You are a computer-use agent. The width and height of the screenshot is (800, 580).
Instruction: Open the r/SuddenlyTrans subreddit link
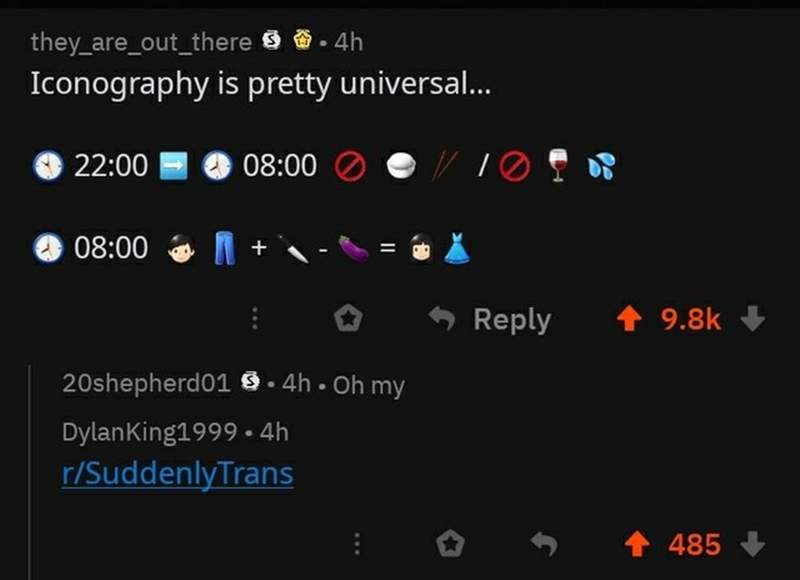(178, 473)
